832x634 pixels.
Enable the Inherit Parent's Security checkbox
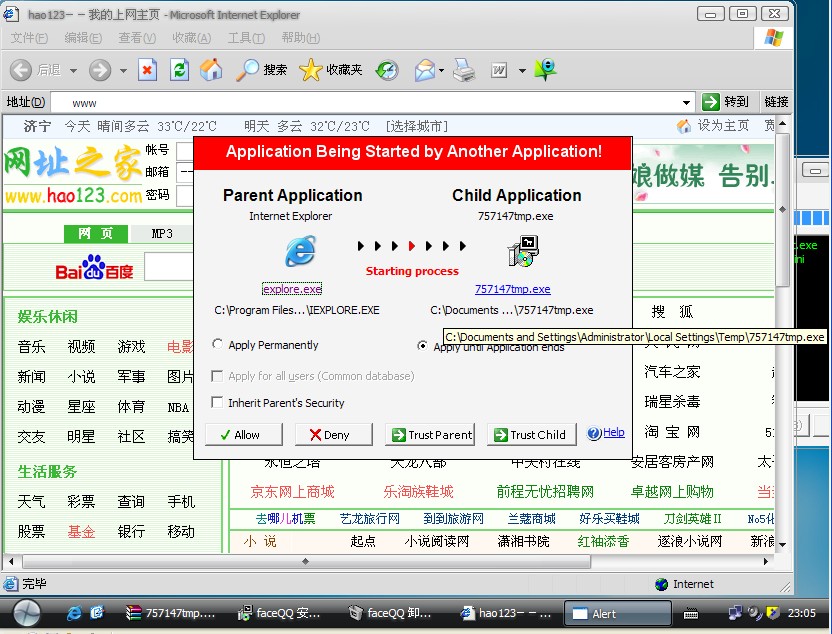coord(218,403)
